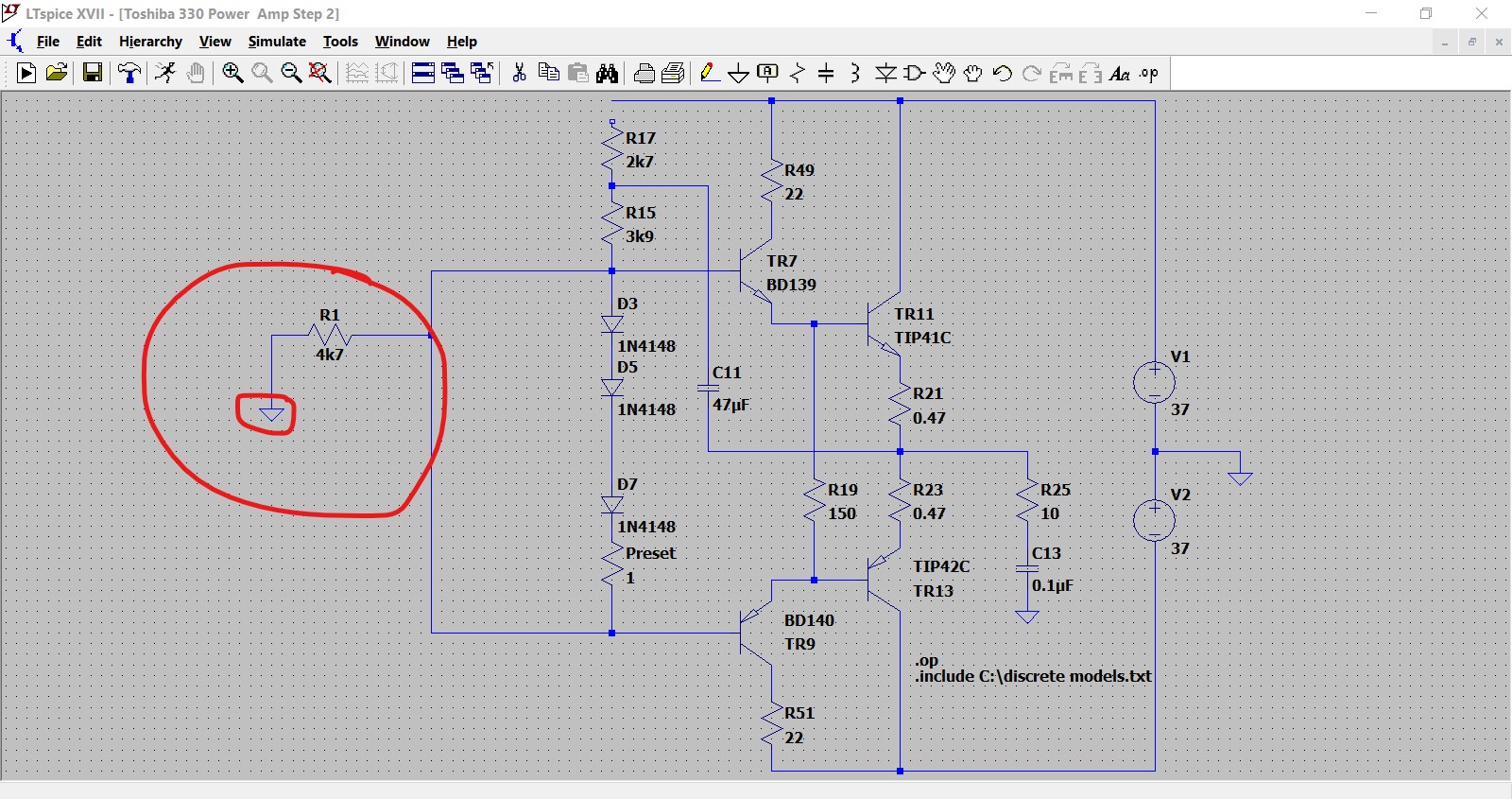
Task: Click the 2k7 value of R17
Action: coord(640,162)
